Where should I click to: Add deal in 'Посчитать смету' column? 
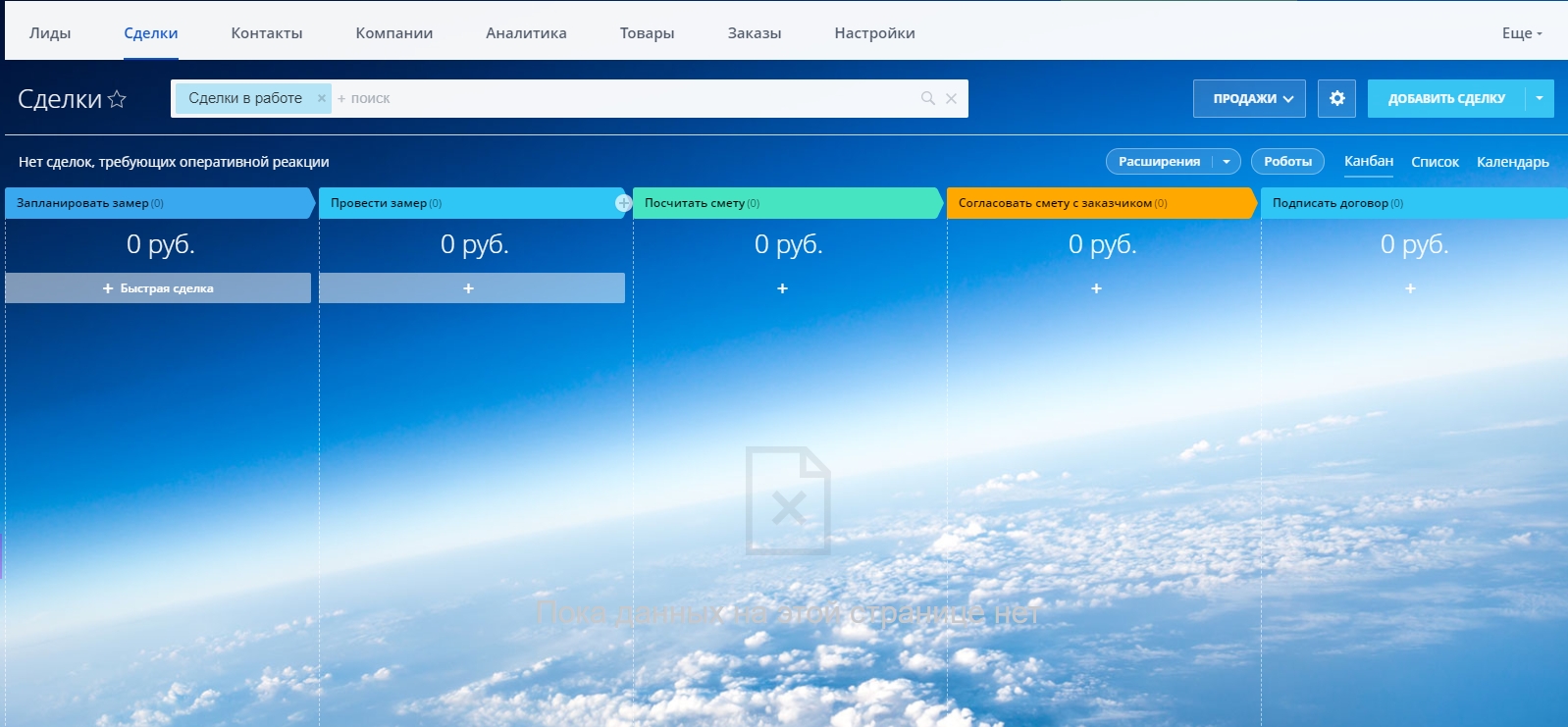782,288
